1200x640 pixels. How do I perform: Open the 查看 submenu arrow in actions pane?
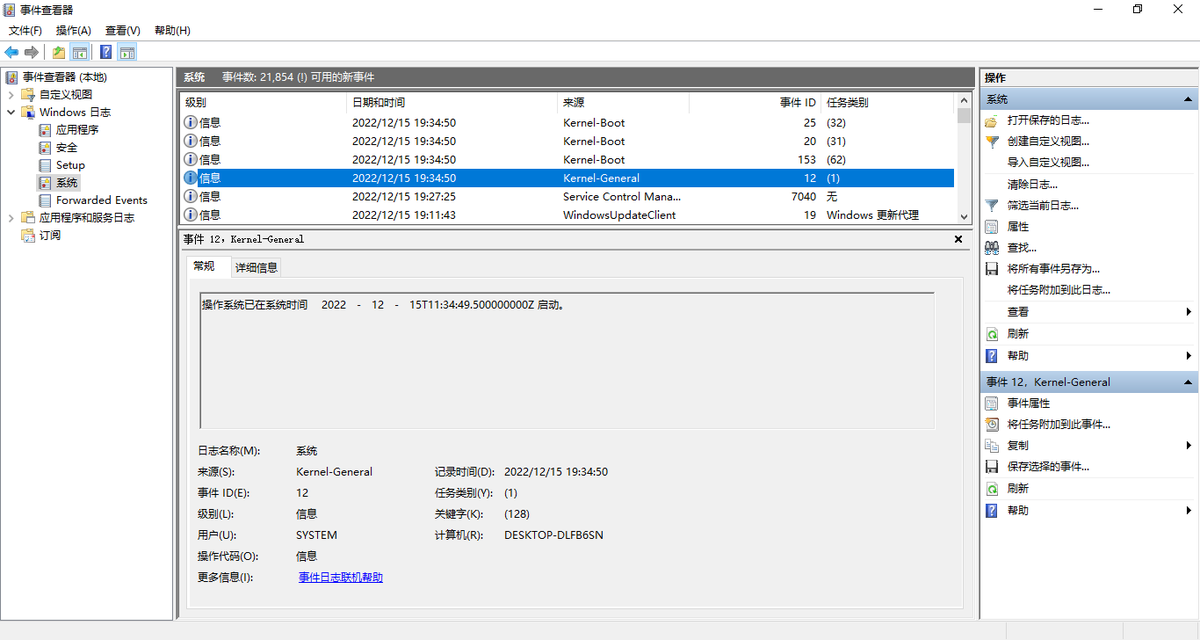[1188, 312]
